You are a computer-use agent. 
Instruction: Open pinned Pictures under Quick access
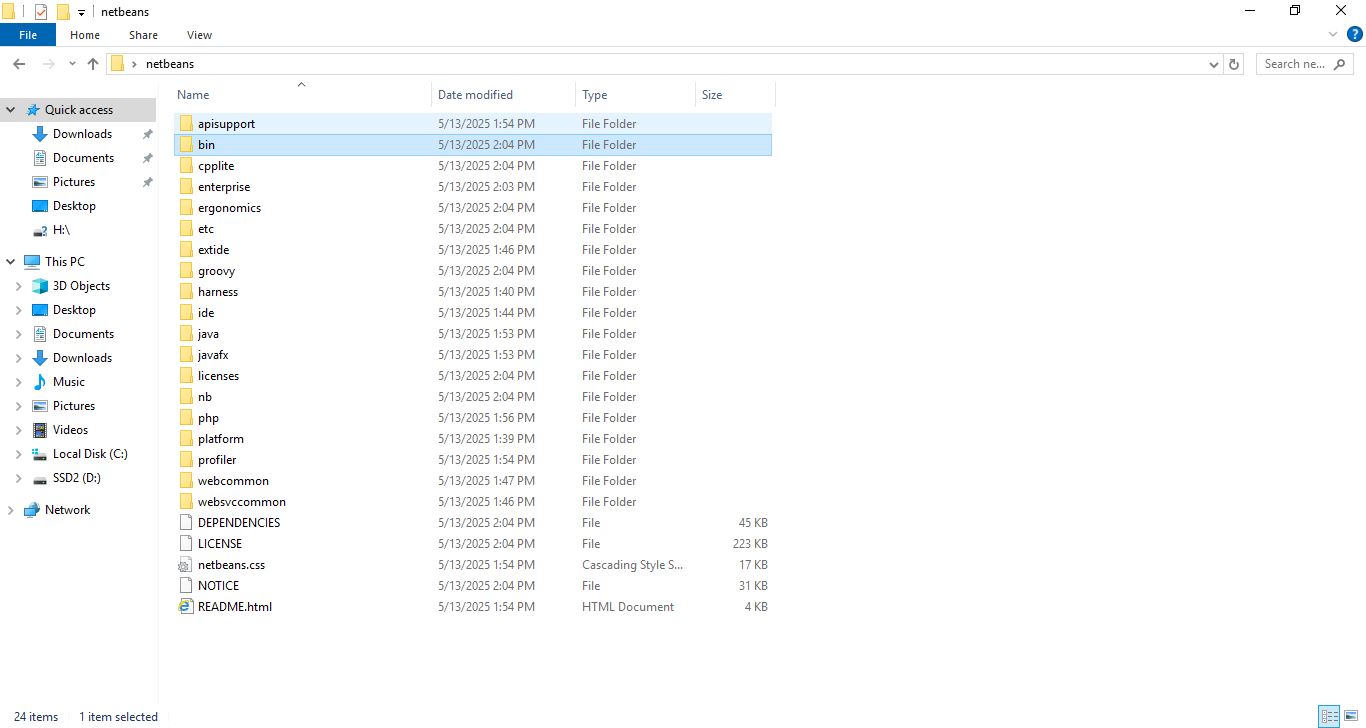(74, 182)
